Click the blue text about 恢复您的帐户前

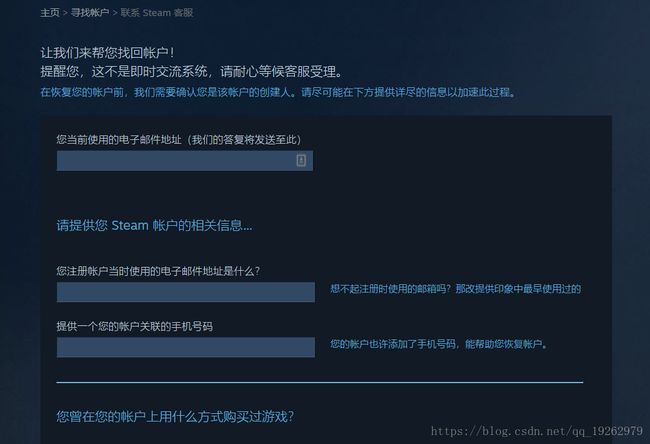[x=278, y=92]
